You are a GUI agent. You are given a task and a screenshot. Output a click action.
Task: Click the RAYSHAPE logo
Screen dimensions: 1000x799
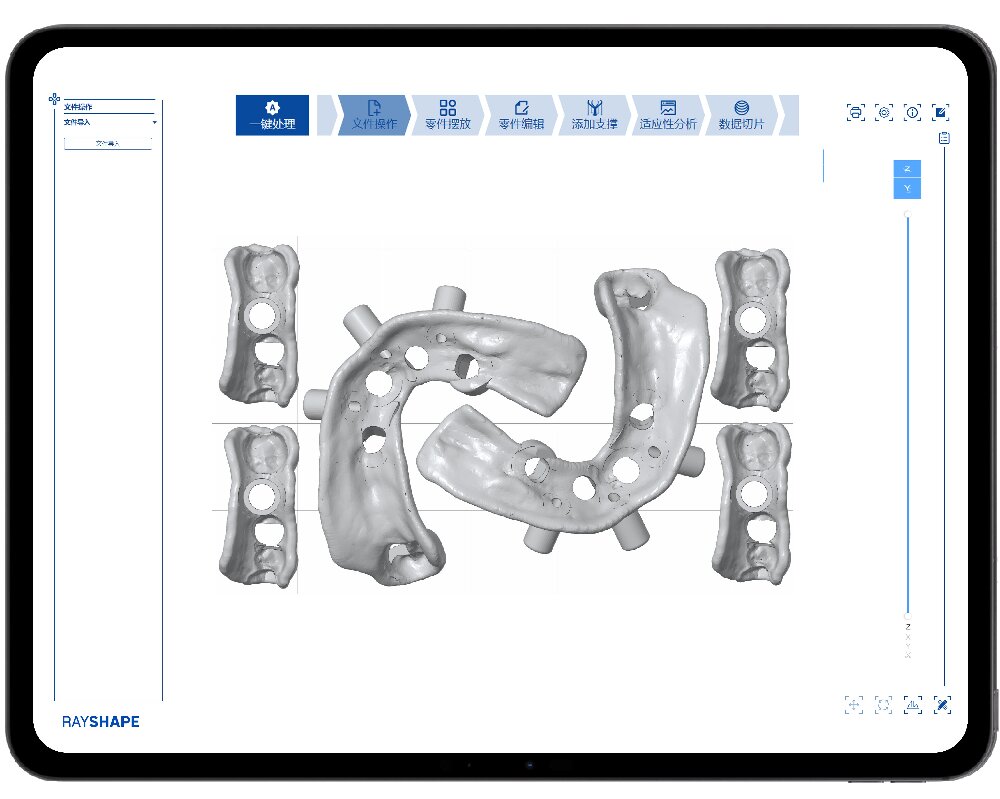coord(101,722)
